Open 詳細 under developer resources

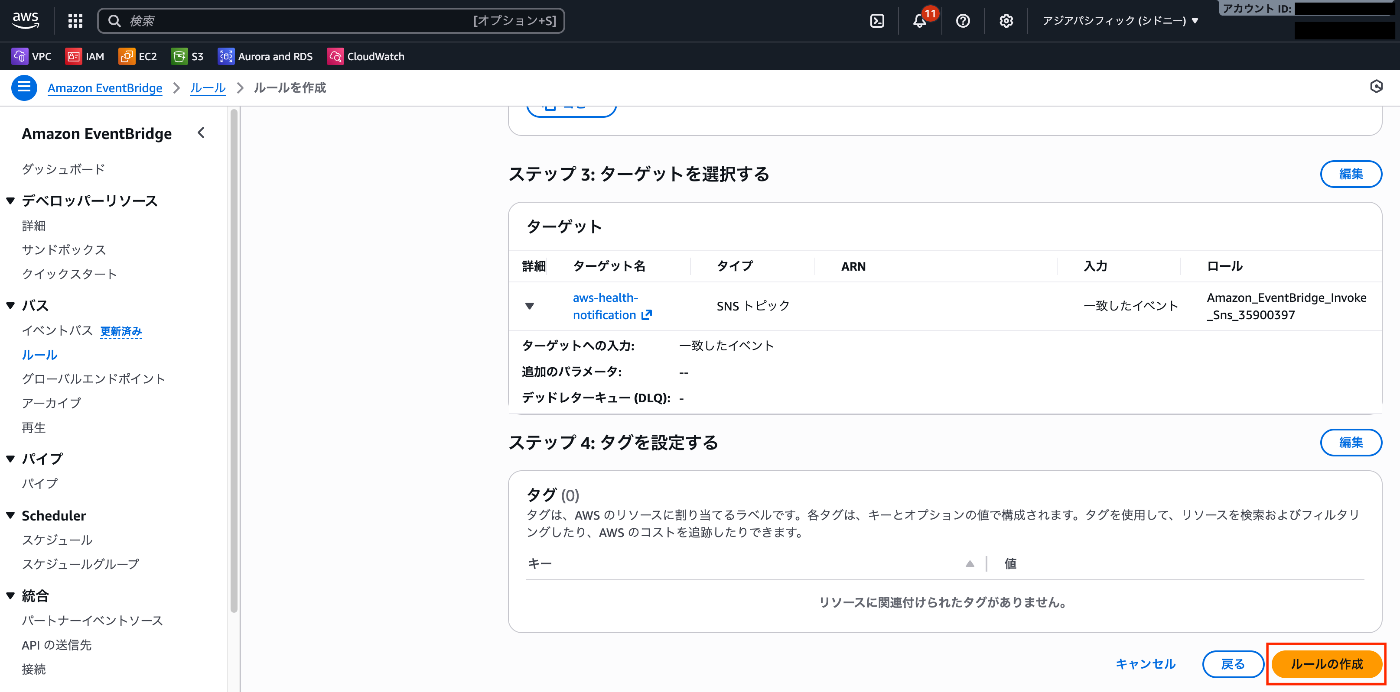pyautogui.click(x=34, y=226)
